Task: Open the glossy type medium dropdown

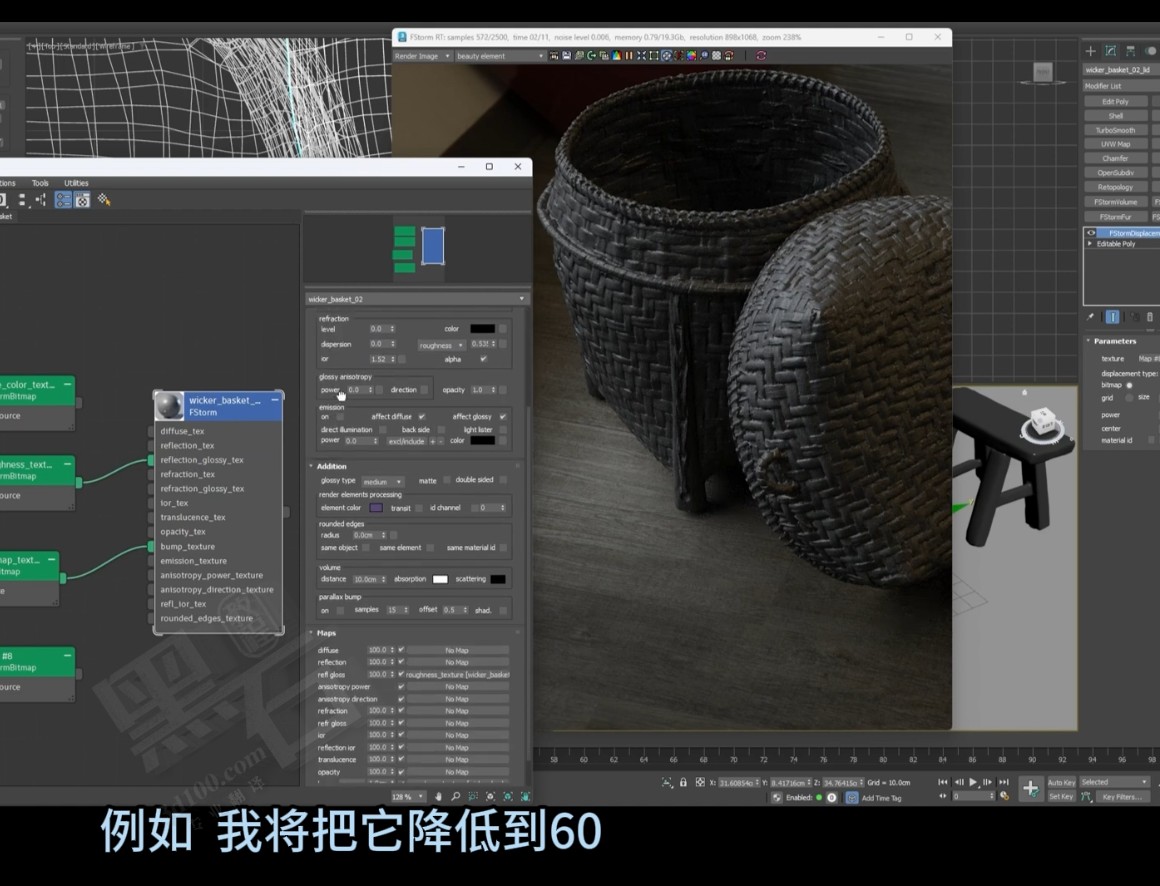Action: [x=382, y=481]
